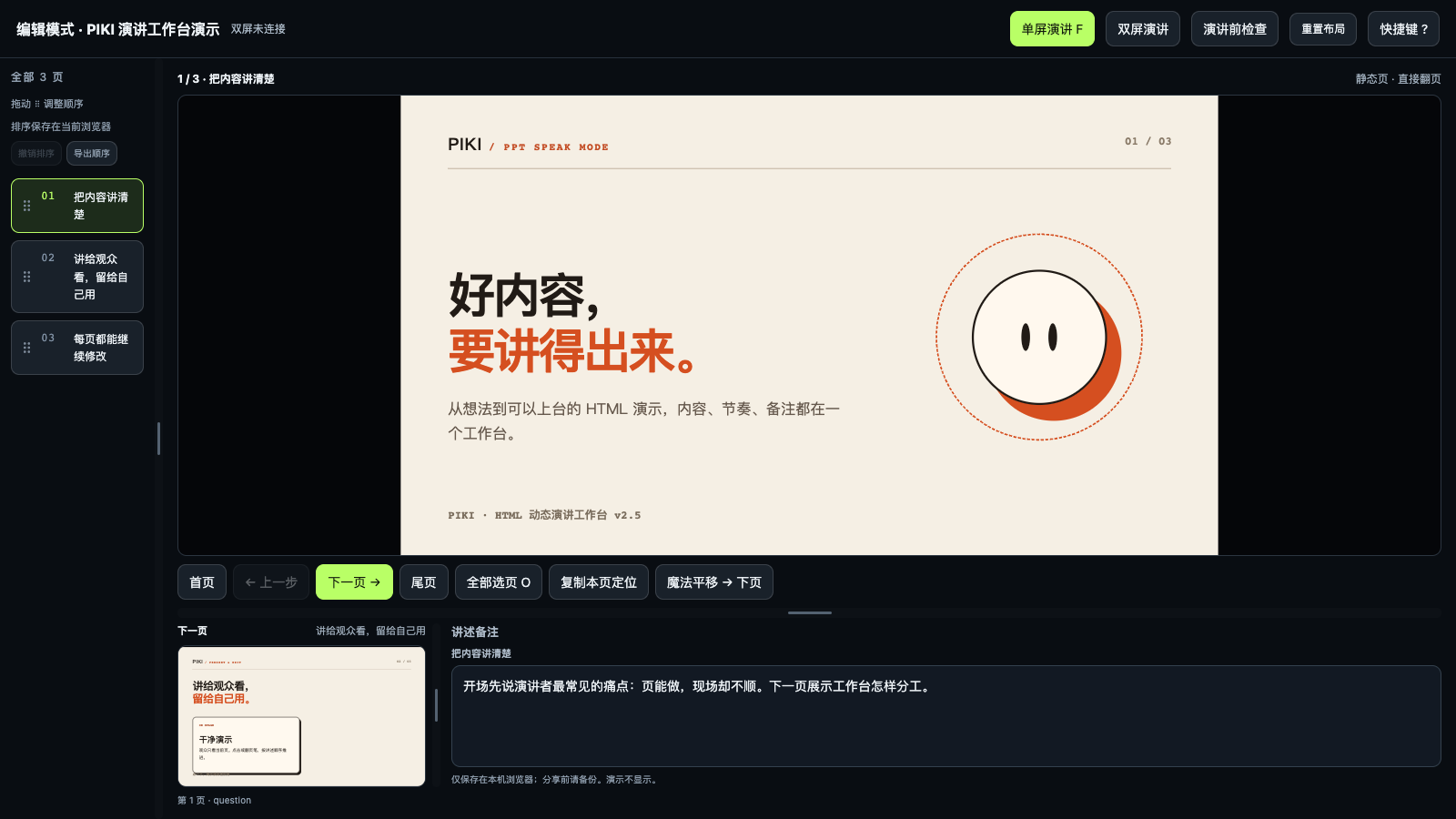Click the 全部 3 页 sidebar header
The image size is (1456, 819).
[x=37, y=77]
